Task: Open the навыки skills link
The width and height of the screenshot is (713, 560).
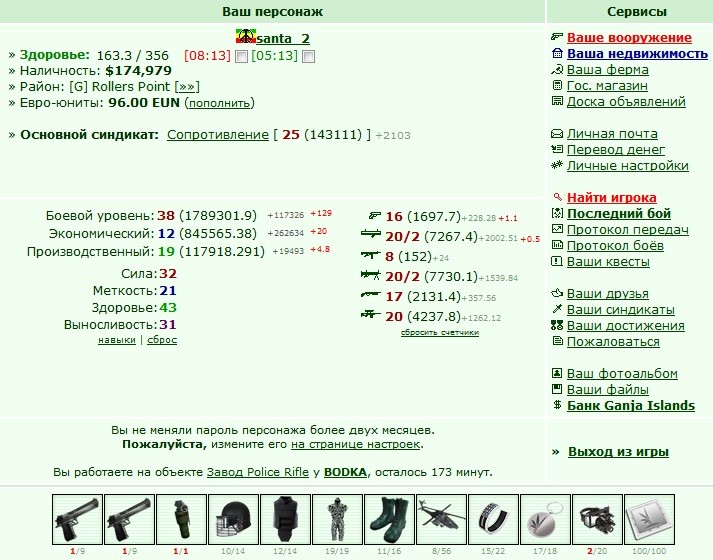Action: pyautogui.click(x=117, y=340)
